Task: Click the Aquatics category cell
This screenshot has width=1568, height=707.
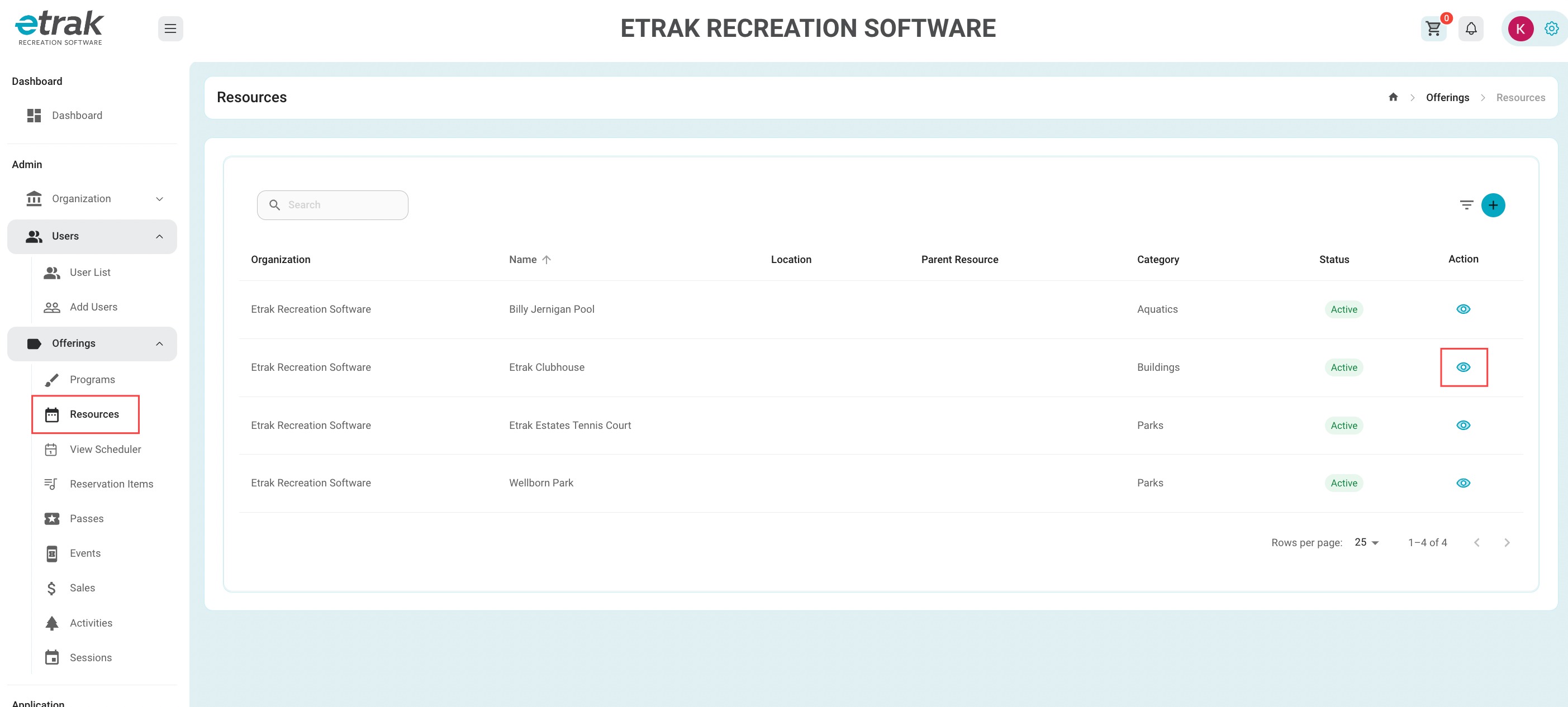Action: point(1157,309)
